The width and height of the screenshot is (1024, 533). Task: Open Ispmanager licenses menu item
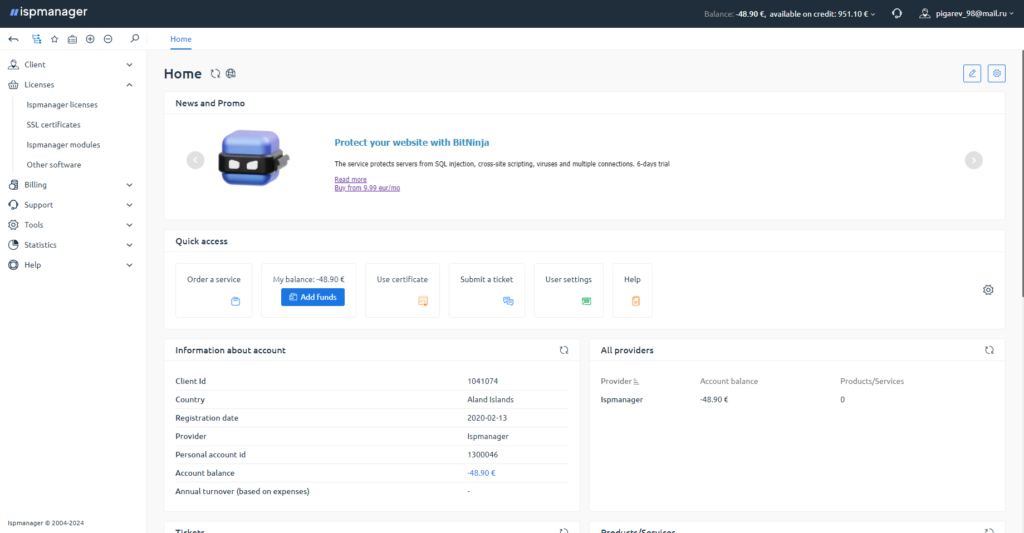click(x=62, y=105)
